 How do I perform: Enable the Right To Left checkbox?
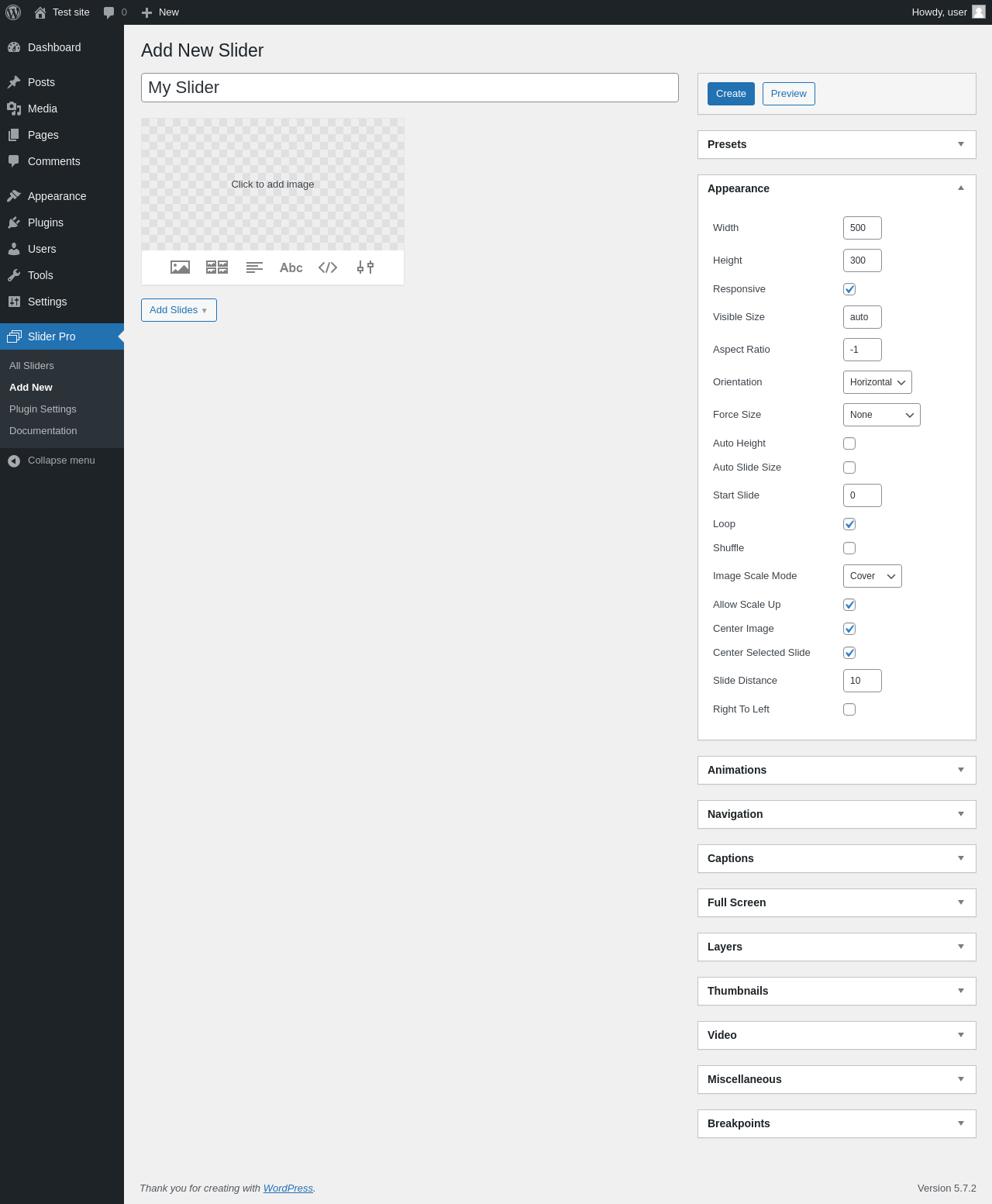pyautogui.click(x=849, y=709)
